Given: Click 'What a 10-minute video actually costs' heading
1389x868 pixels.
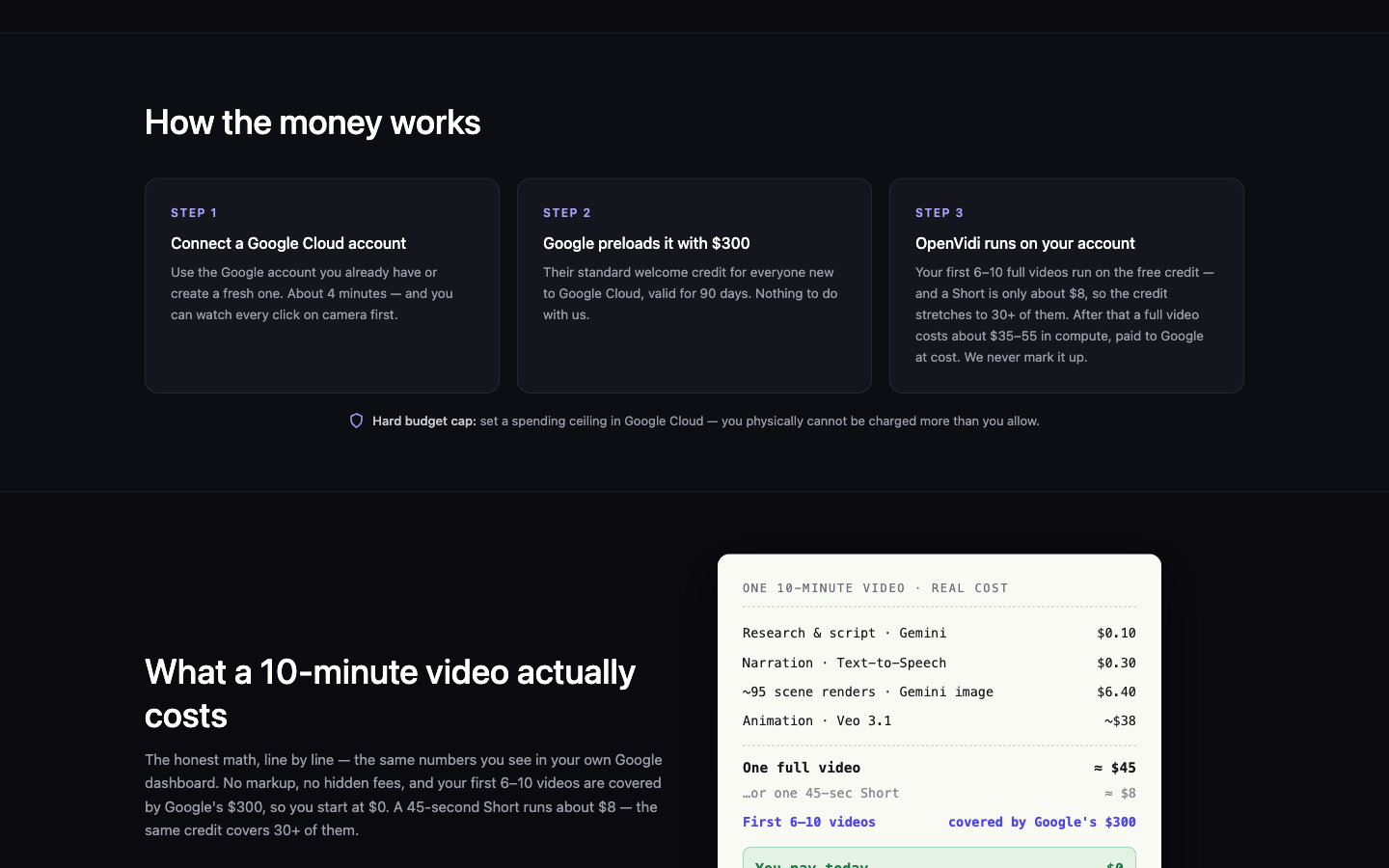Looking at the screenshot, I should tap(390, 693).
